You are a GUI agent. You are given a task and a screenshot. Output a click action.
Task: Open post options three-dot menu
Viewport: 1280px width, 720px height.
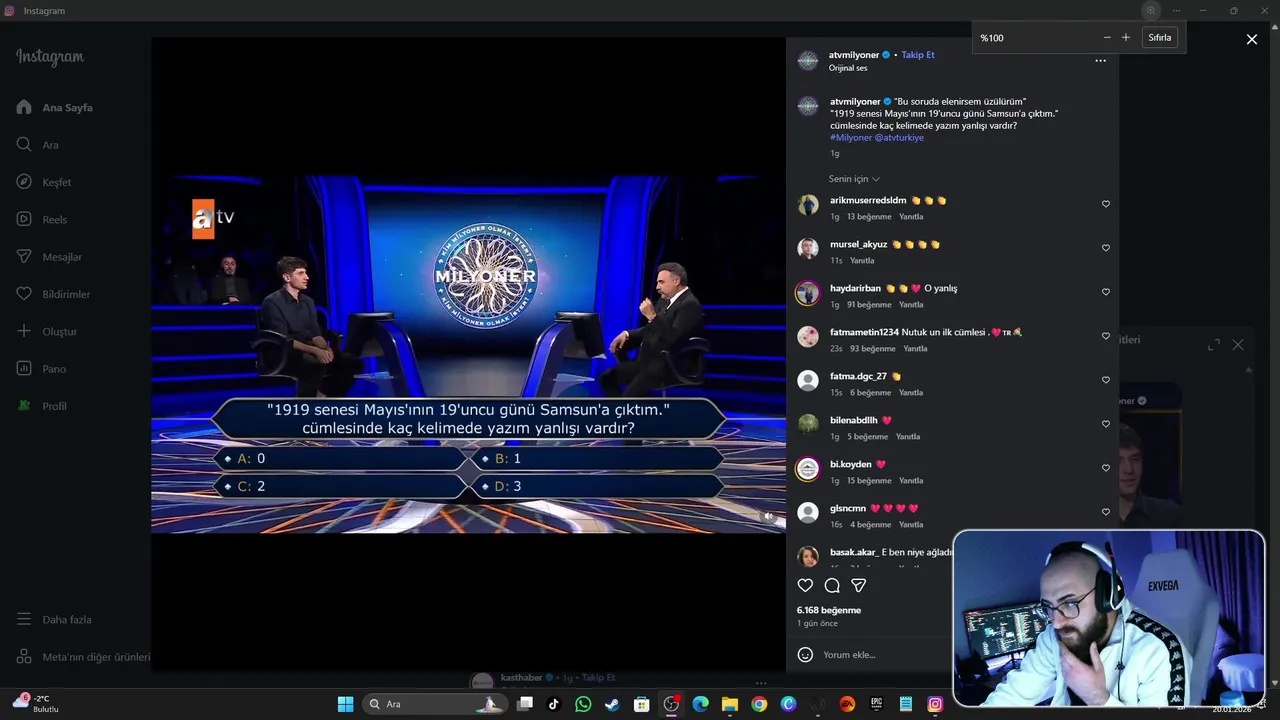(x=1100, y=61)
